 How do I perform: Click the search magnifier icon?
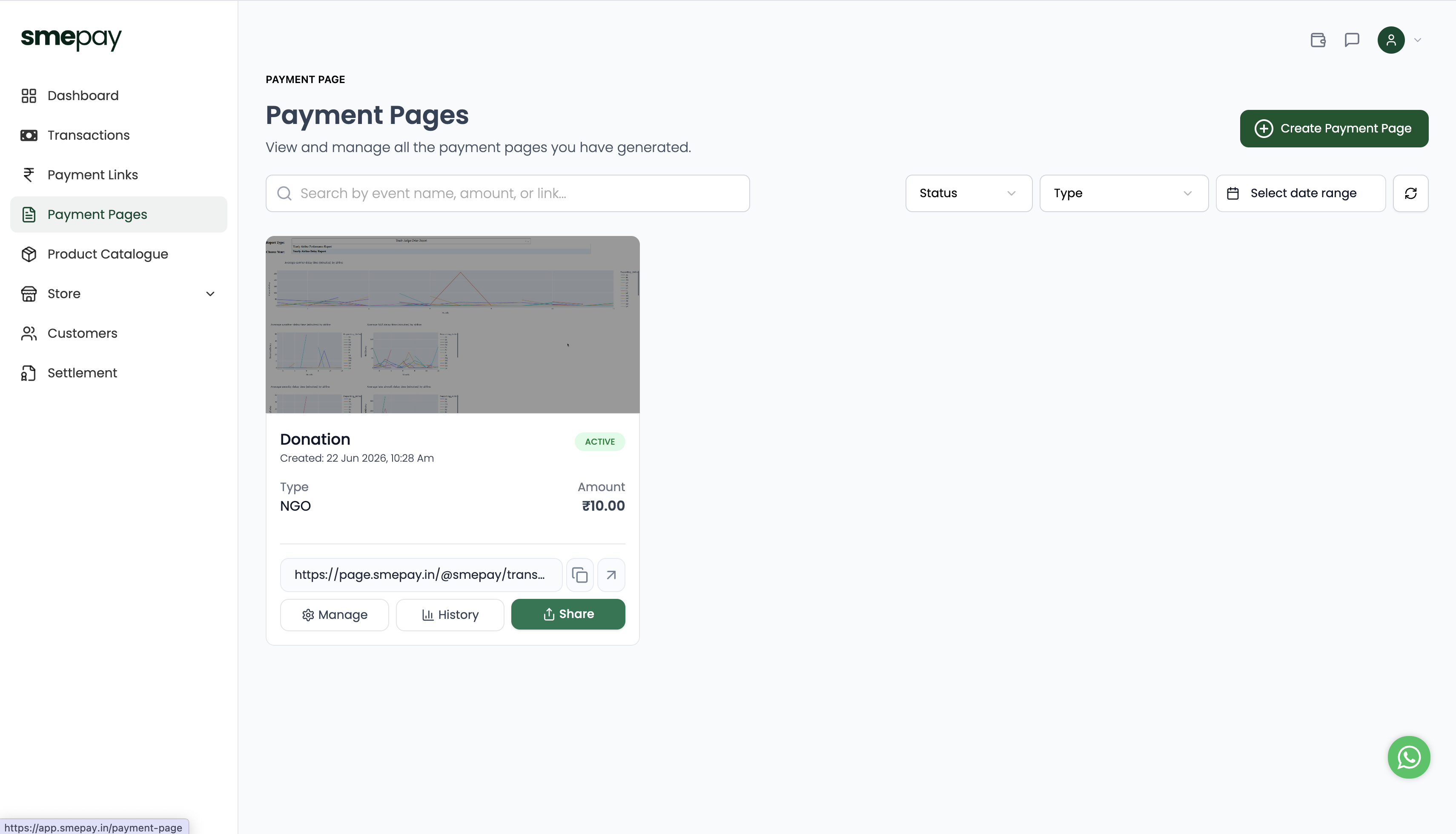pos(284,194)
